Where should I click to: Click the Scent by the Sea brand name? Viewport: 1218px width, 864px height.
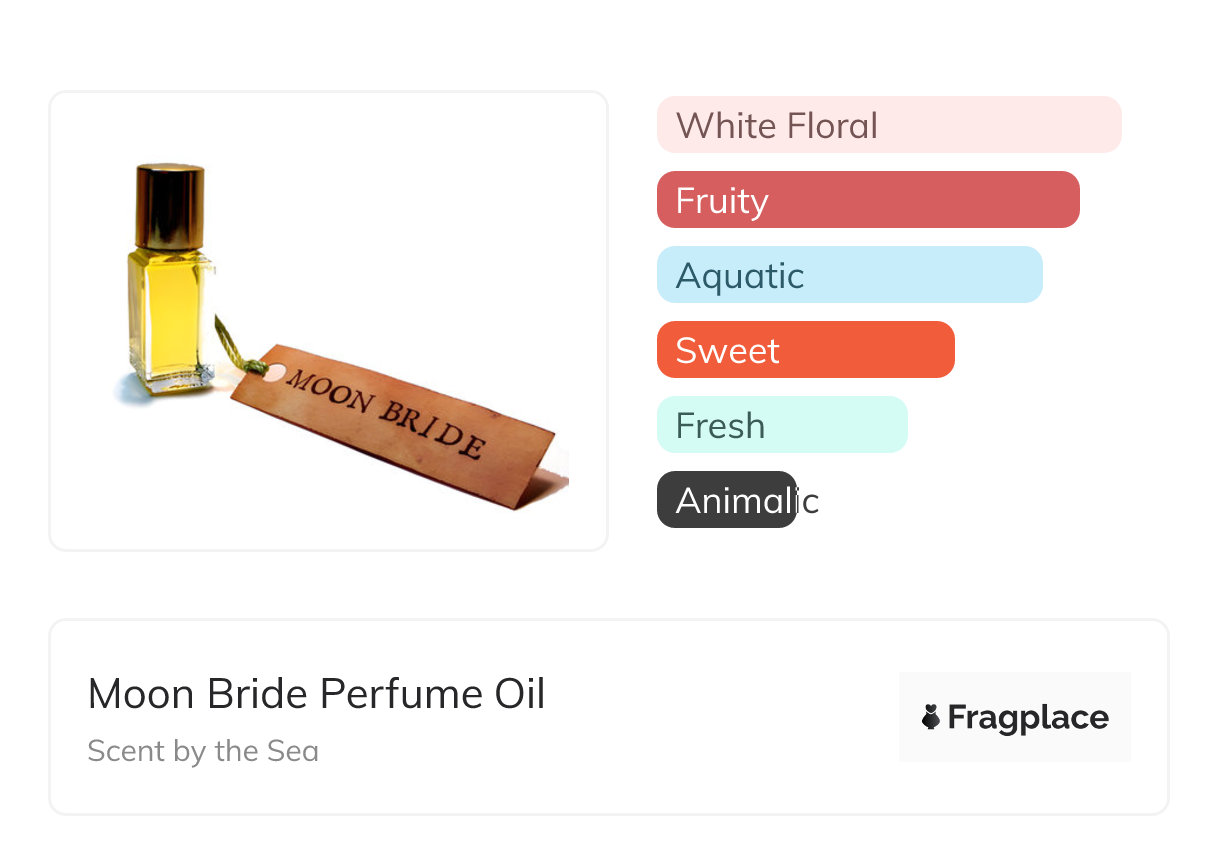[x=203, y=751]
